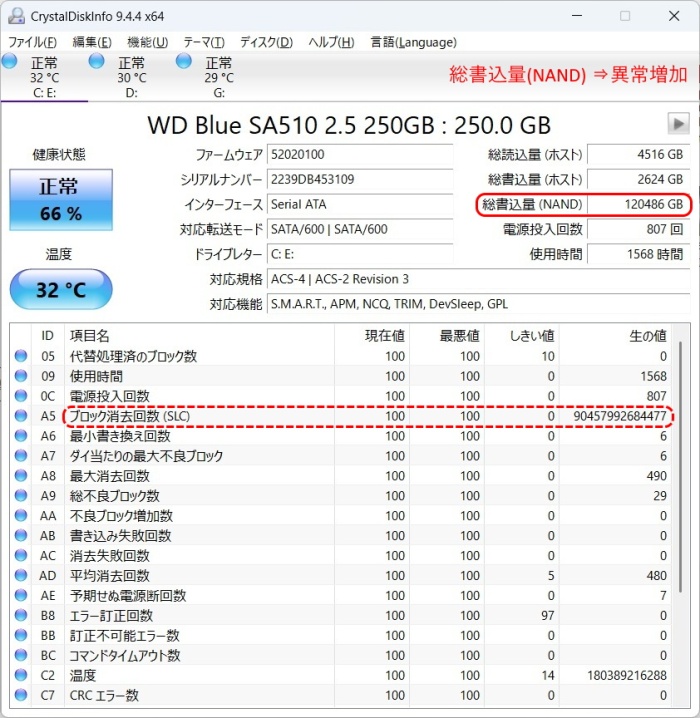700x718 pixels.
Task: Click the 総書込量 (NAND) label
Action: (532, 205)
